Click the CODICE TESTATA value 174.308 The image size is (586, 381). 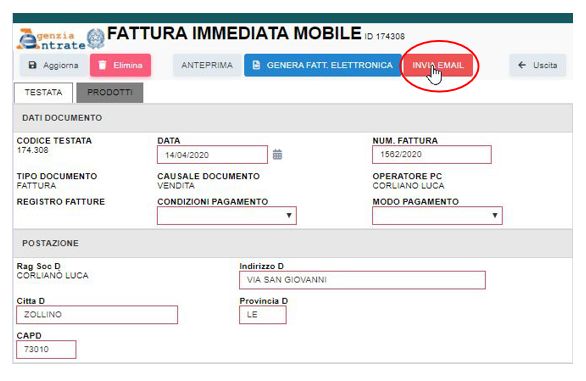[33, 150]
